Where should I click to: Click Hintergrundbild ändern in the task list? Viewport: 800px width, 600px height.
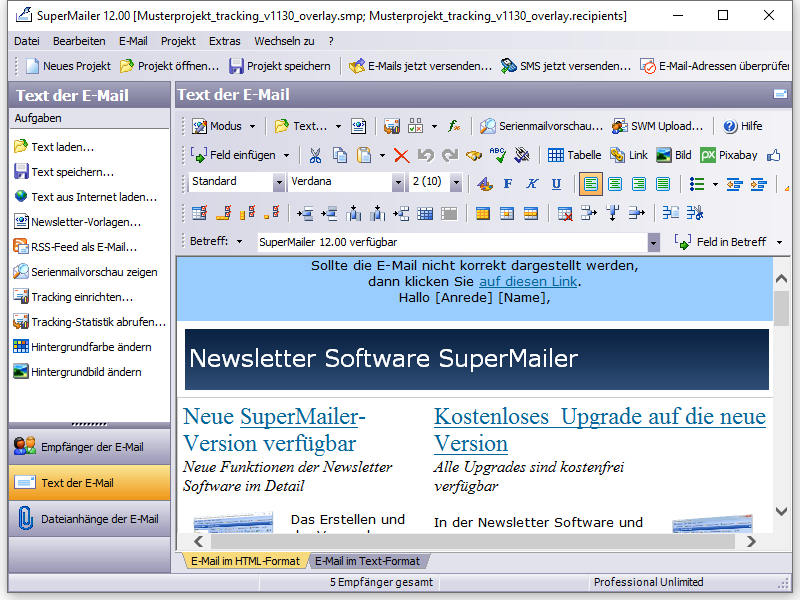click(x=77, y=372)
